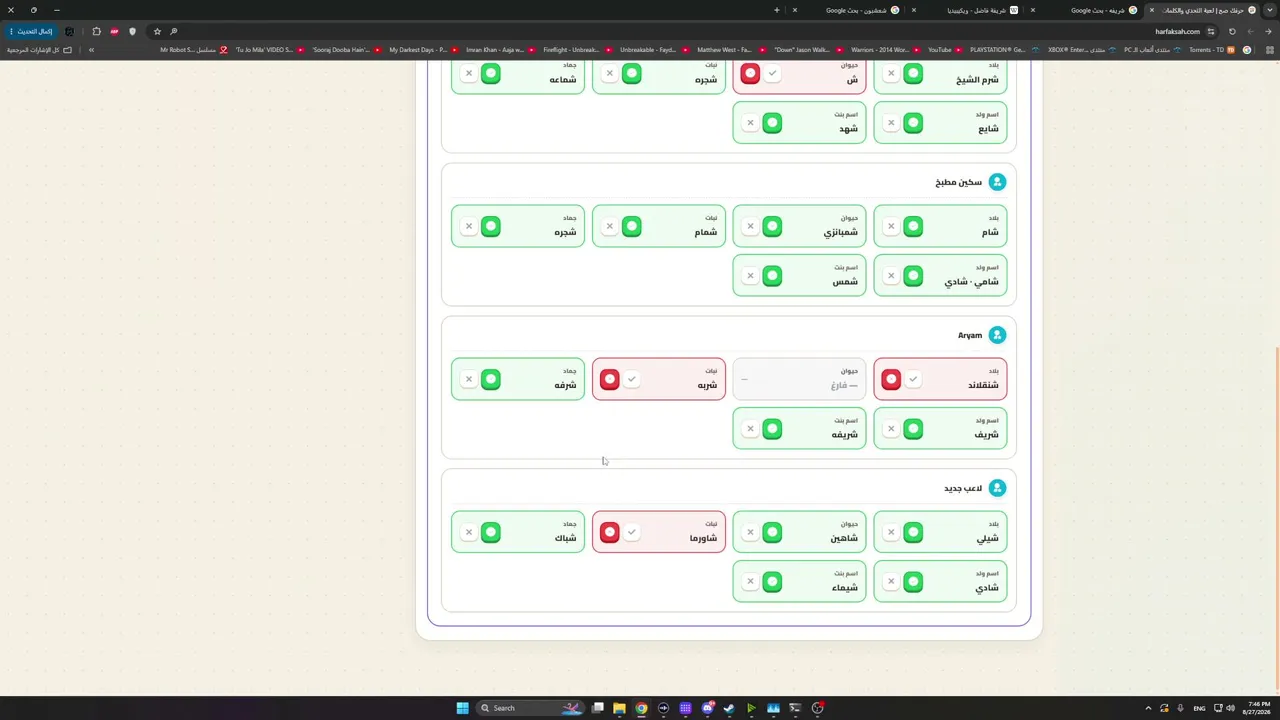Click the red circle on شاورما card
The width and height of the screenshot is (1280, 720).
tap(609, 532)
